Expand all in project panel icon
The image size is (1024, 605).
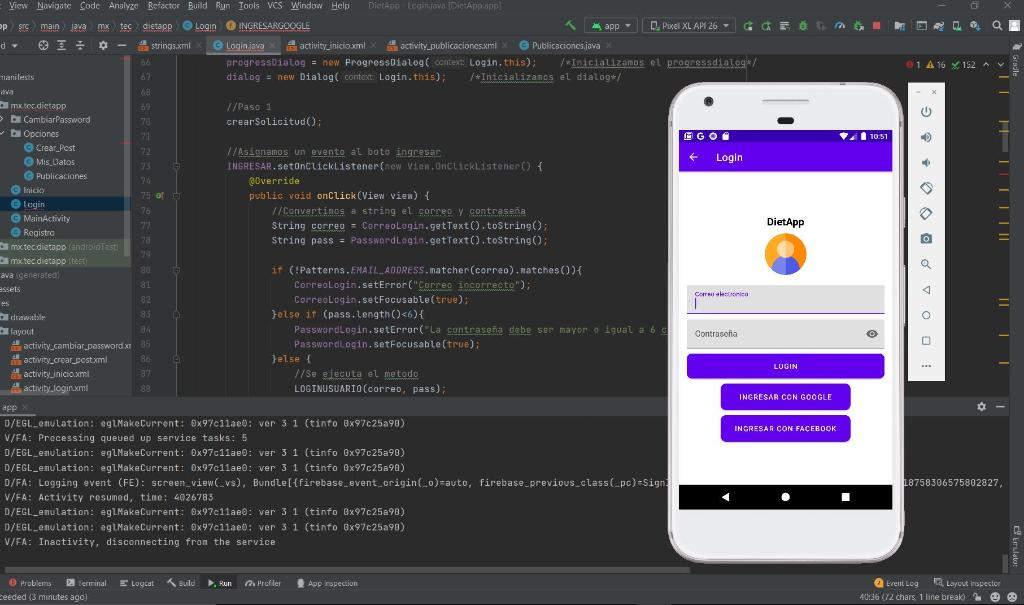tap(61, 46)
